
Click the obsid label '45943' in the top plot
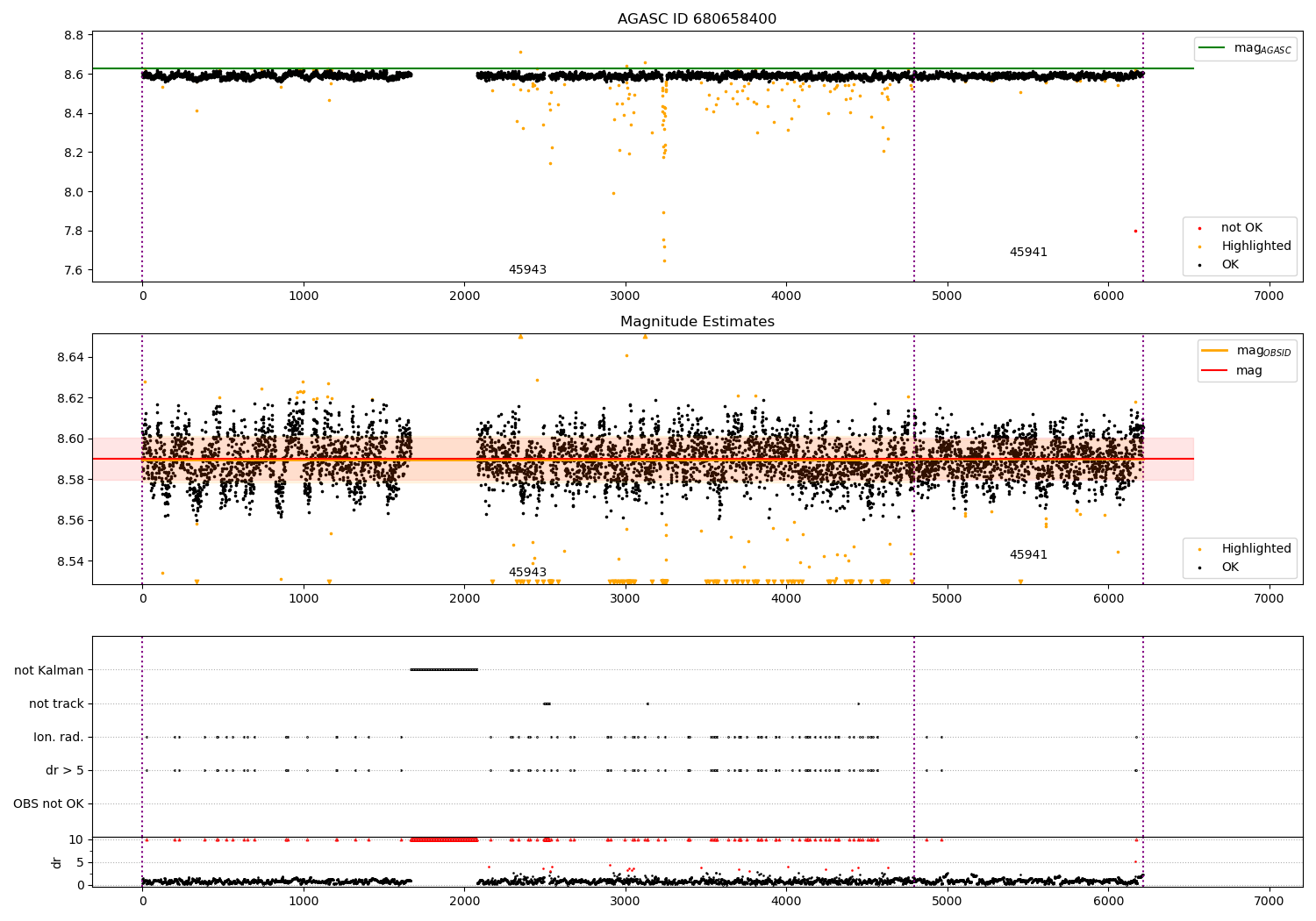click(x=527, y=269)
